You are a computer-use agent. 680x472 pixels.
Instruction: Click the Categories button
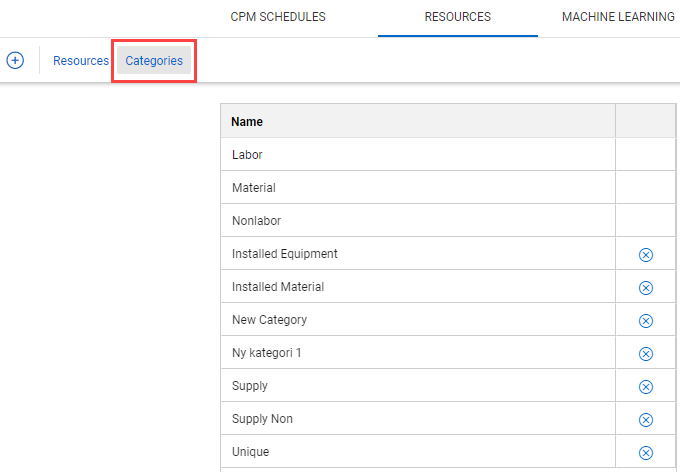point(154,61)
